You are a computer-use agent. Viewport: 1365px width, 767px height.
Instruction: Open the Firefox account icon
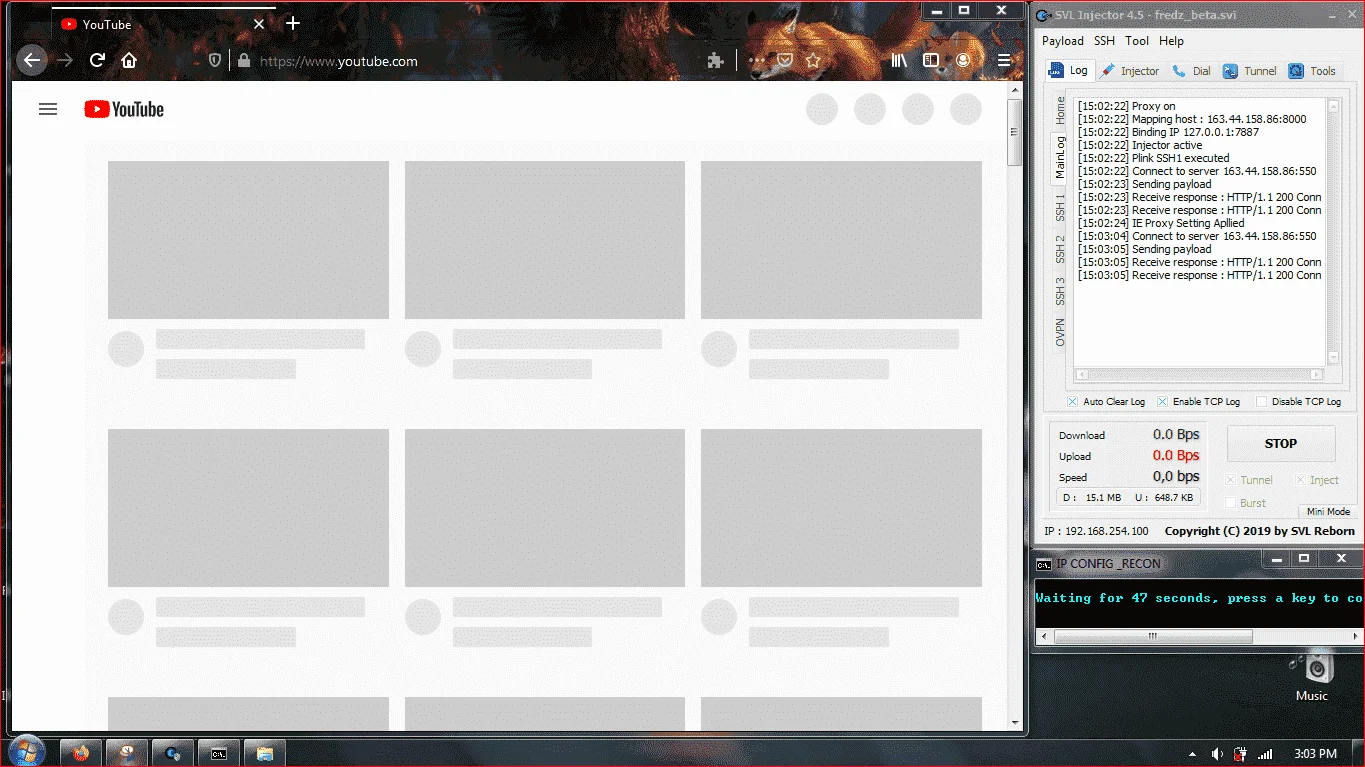(963, 61)
